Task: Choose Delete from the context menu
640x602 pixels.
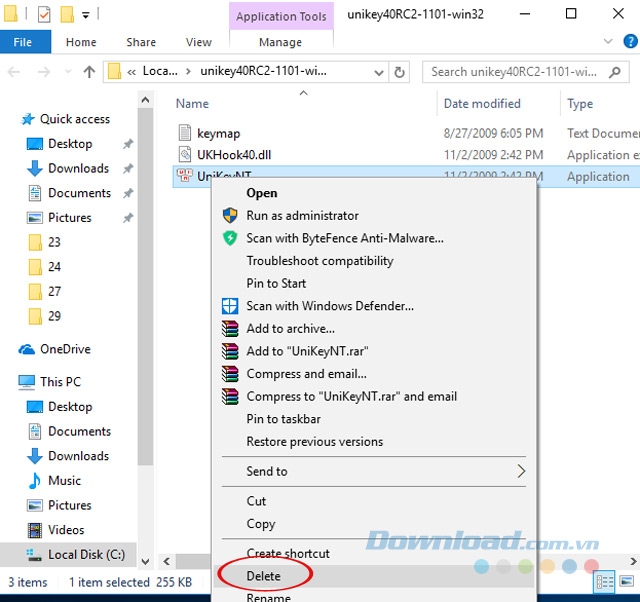Action: [264, 576]
